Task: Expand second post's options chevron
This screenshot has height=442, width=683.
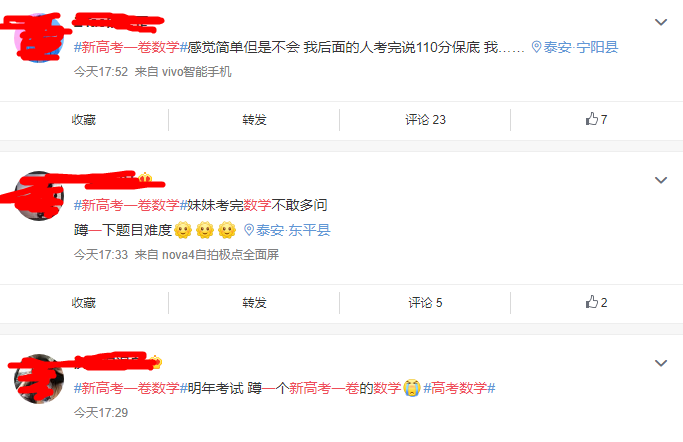Action: [661, 180]
